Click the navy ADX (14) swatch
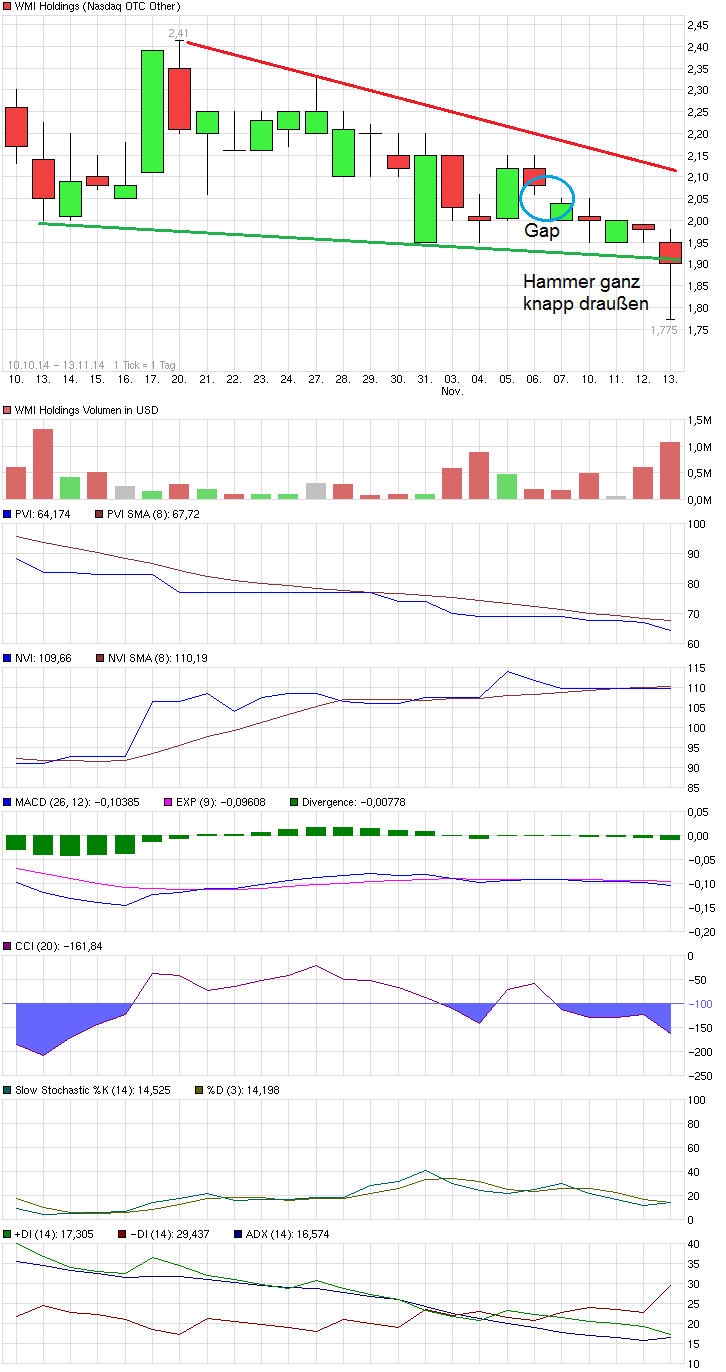 (238, 1234)
